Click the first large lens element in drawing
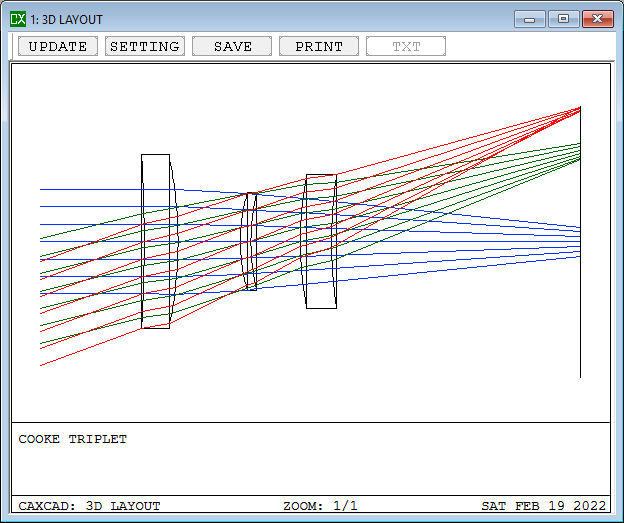This screenshot has width=624, height=523. pos(159,241)
